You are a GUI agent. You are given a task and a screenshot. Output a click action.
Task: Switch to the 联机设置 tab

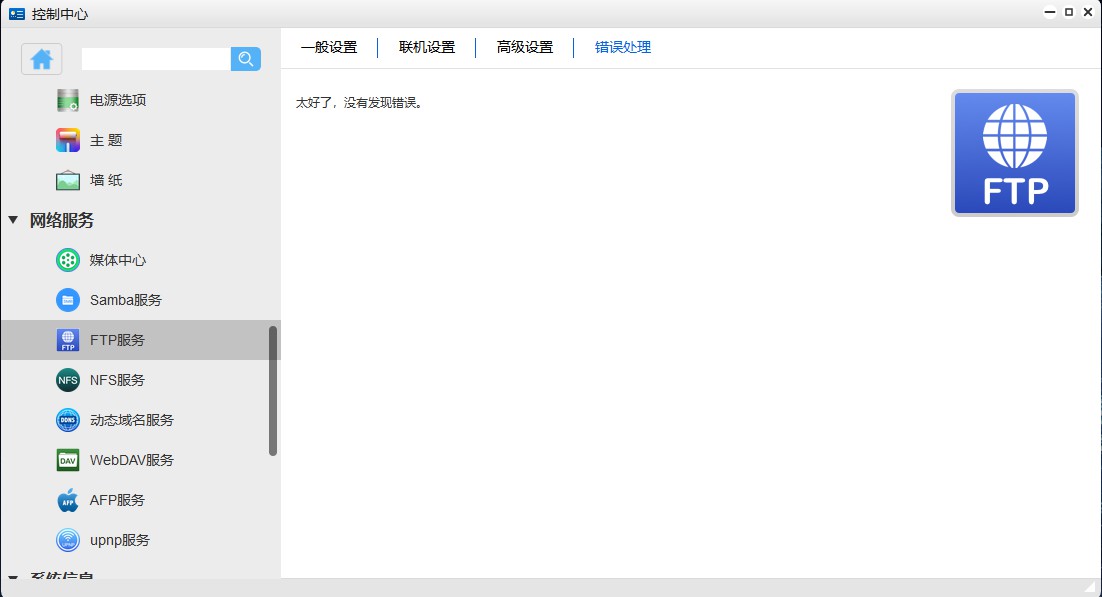(x=425, y=47)
